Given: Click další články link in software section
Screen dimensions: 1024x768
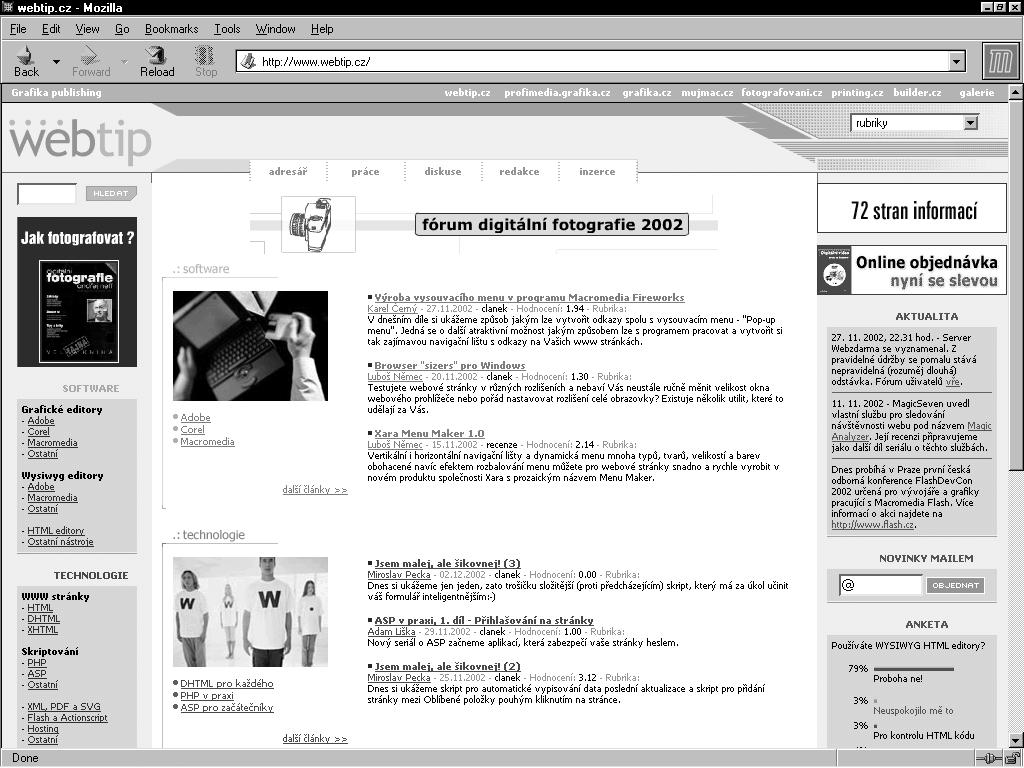Looking at the screenshot, I should [315, 489].
